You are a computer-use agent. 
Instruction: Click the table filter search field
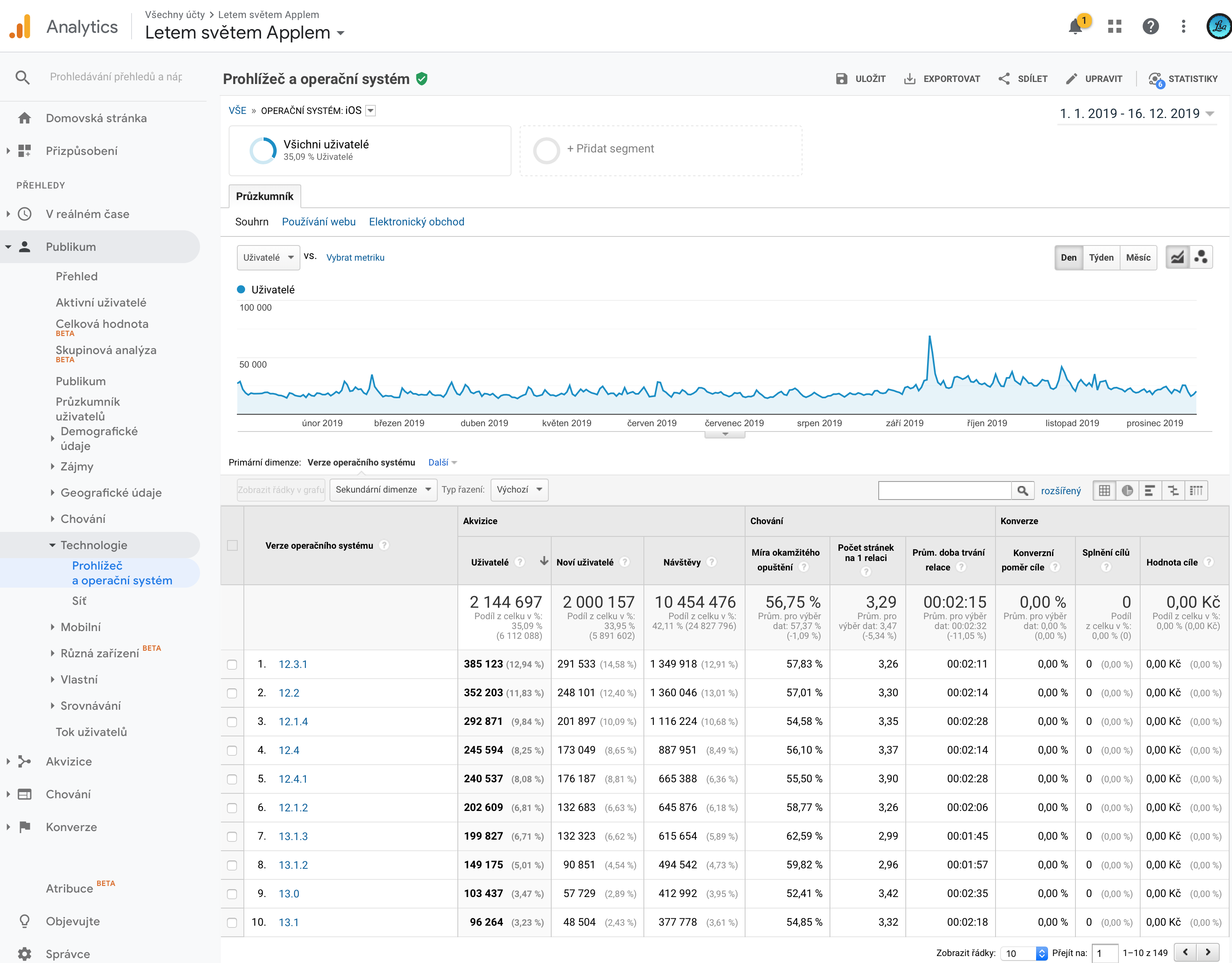click(944, 490)
